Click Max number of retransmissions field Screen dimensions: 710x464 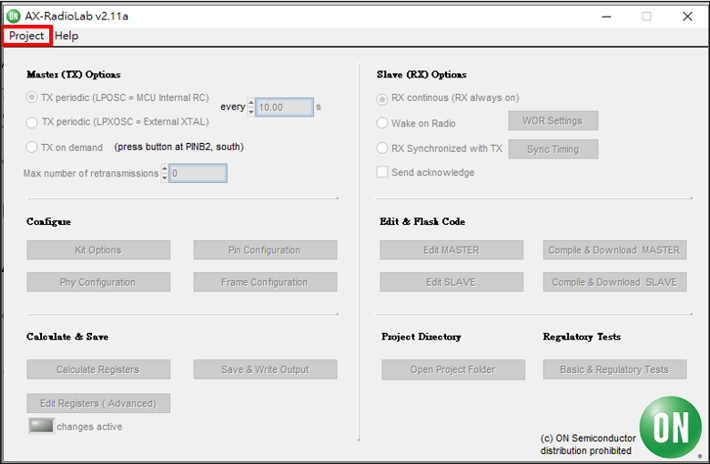198,173
